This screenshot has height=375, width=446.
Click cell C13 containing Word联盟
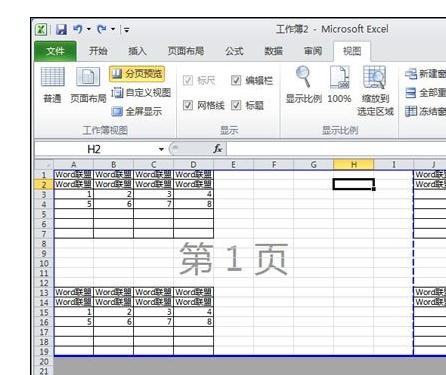click(154, 293)
